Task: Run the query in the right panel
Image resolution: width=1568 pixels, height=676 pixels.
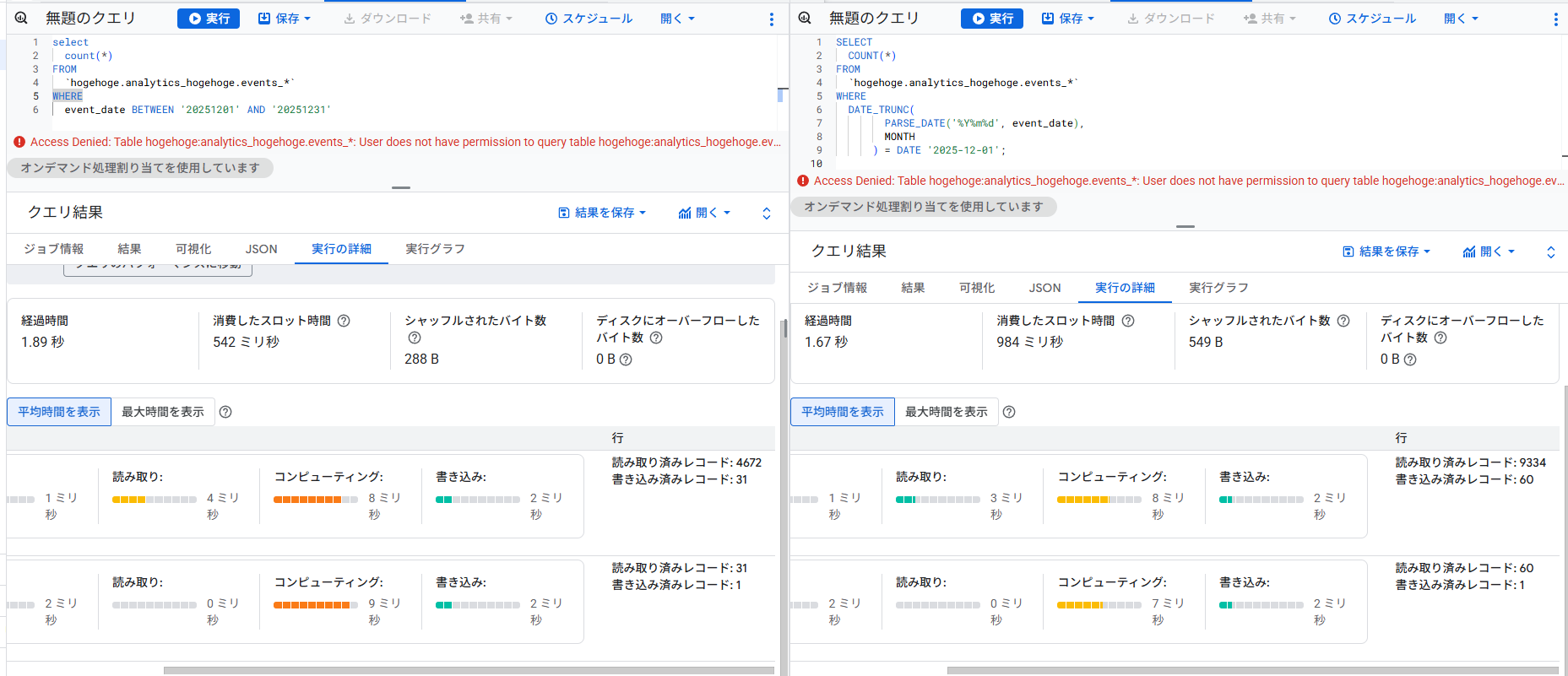Action: tap(992, 19)
